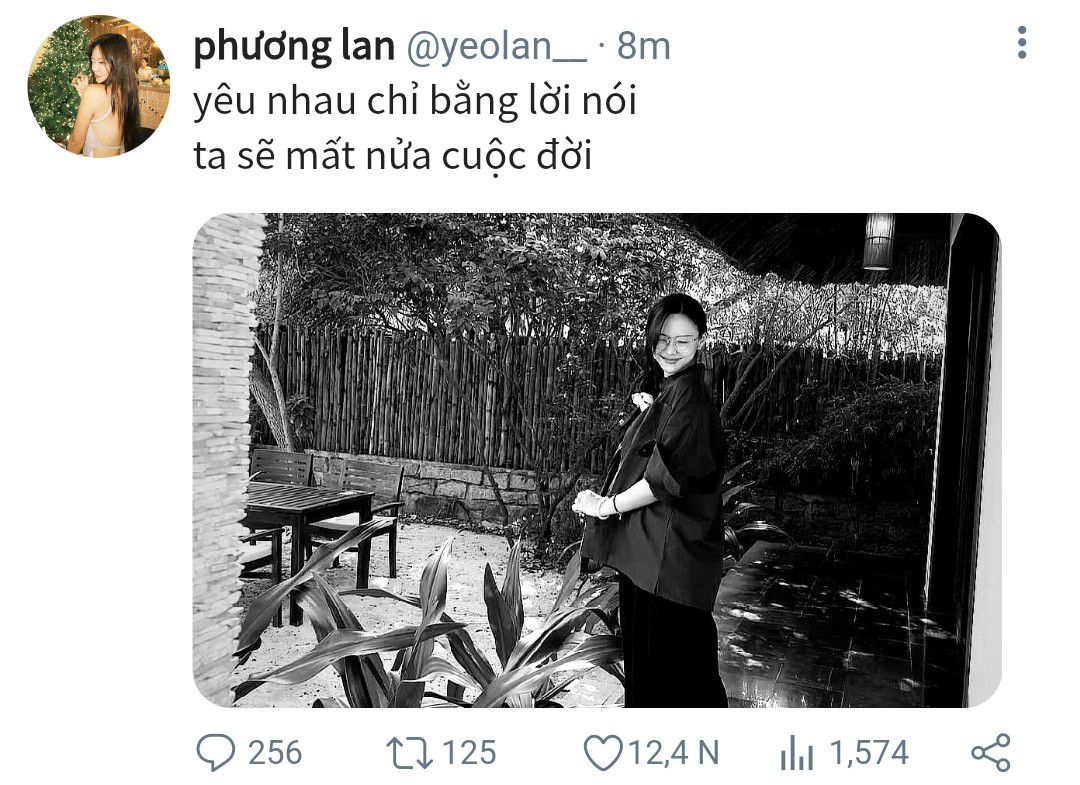Click the reply speech bubble icon
Viewport: 1080px width, 785px height.
pyautogui.click(x=216, y=752)
